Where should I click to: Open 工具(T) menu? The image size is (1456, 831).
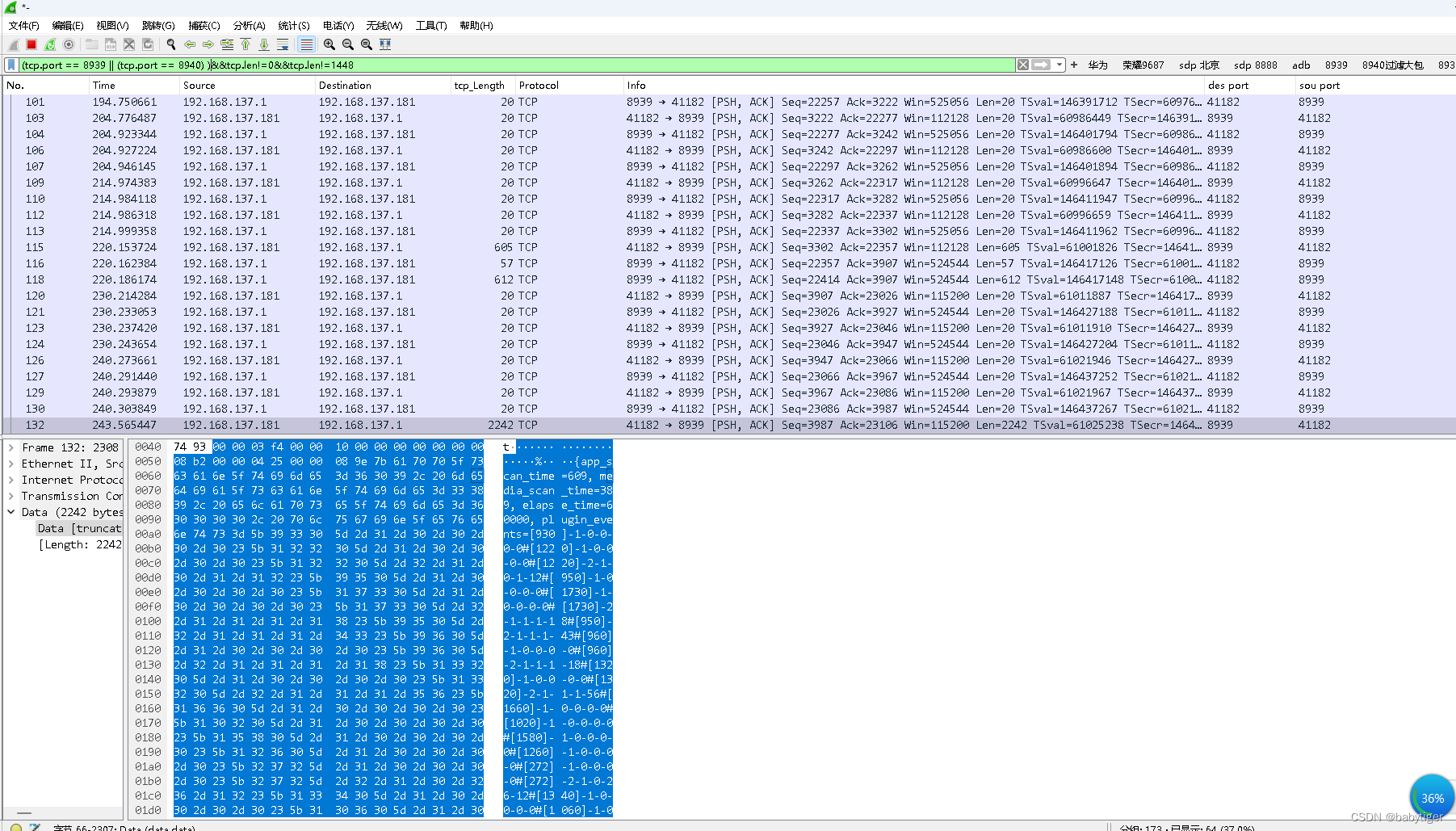click(x=431, y=26)
